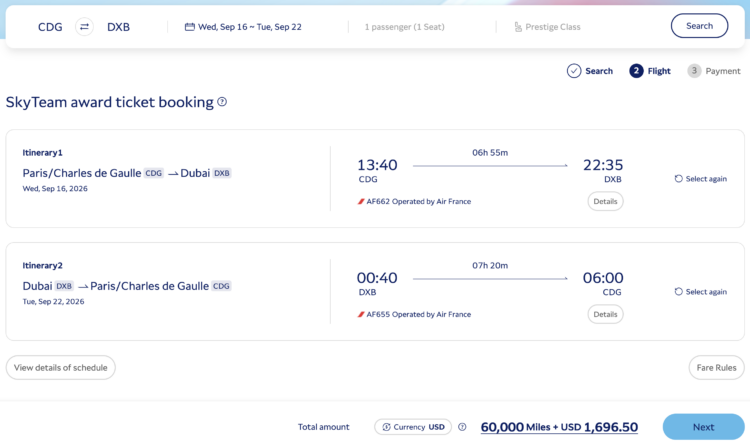Change dates Wed, Sep 16 ~ Tue, Sep 22
The width and height of the screenshot is (750, 445).
click(x=250, y=27)
